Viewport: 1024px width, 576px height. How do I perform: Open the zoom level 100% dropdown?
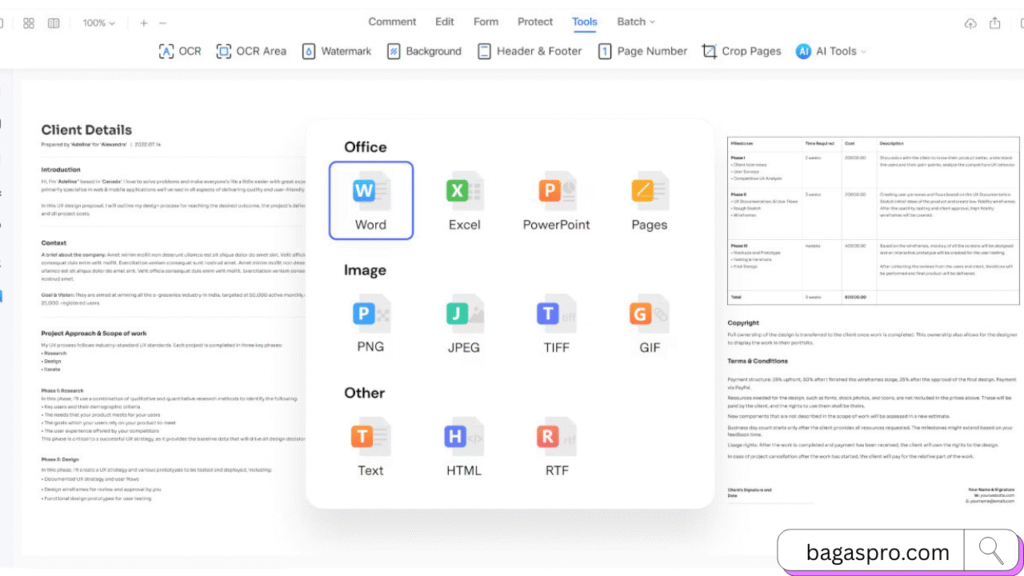98,23
